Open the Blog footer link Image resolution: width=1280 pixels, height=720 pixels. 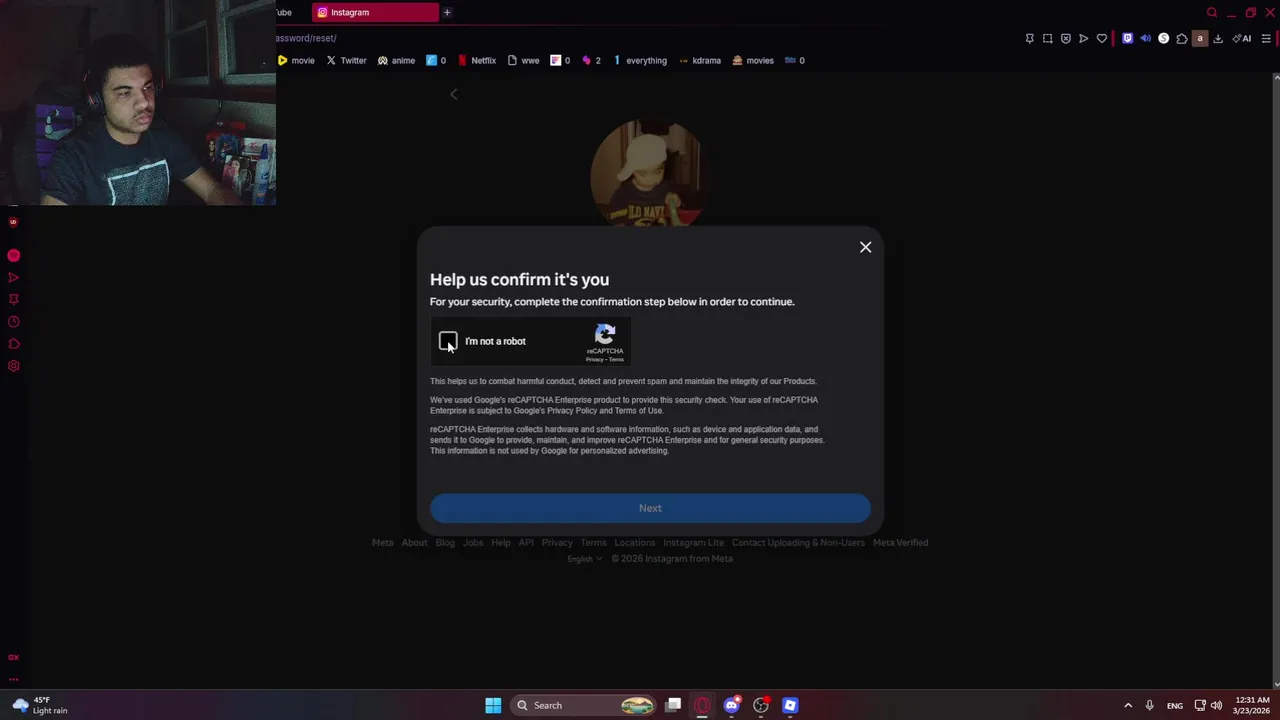(x=445, y=542)
